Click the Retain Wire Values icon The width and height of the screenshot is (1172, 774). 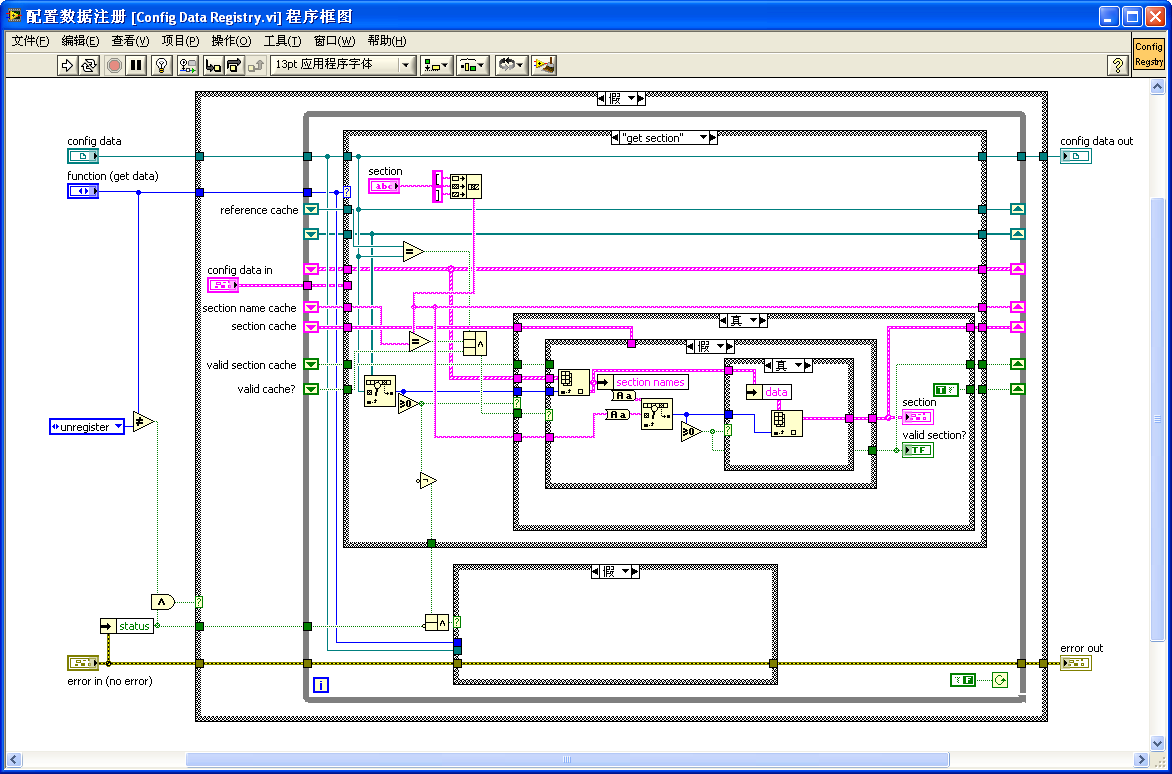coord(187,65)
